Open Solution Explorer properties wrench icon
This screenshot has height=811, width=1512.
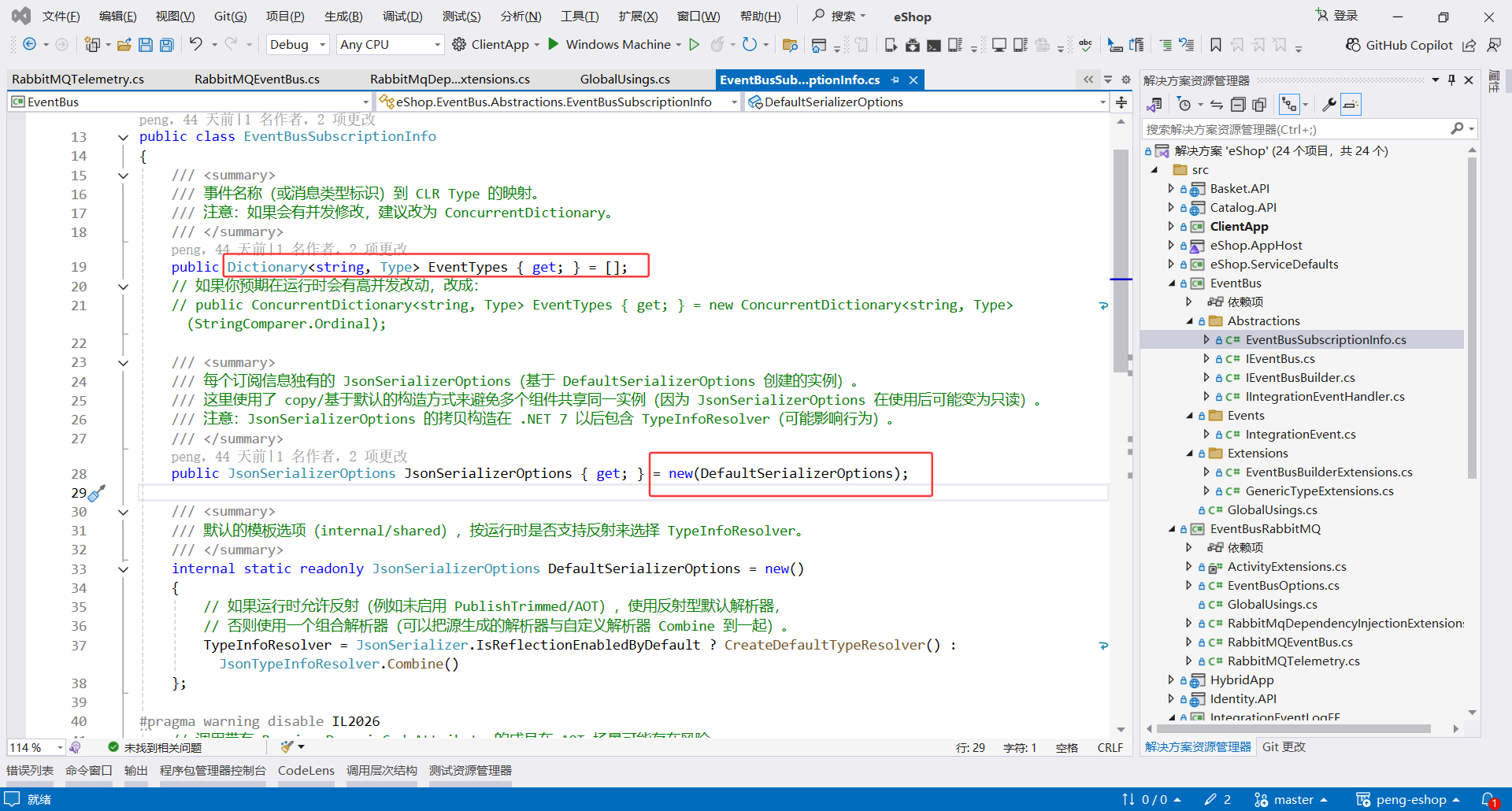pyautogui.click(x=1329, y=104)
